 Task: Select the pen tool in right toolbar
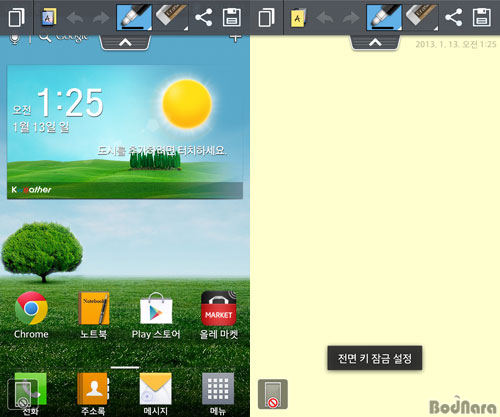pos(384,17)
